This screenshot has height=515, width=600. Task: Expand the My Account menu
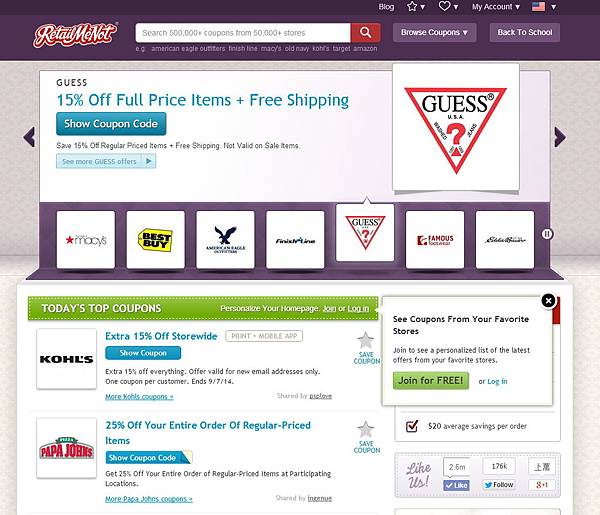click(x=496, y=7)
